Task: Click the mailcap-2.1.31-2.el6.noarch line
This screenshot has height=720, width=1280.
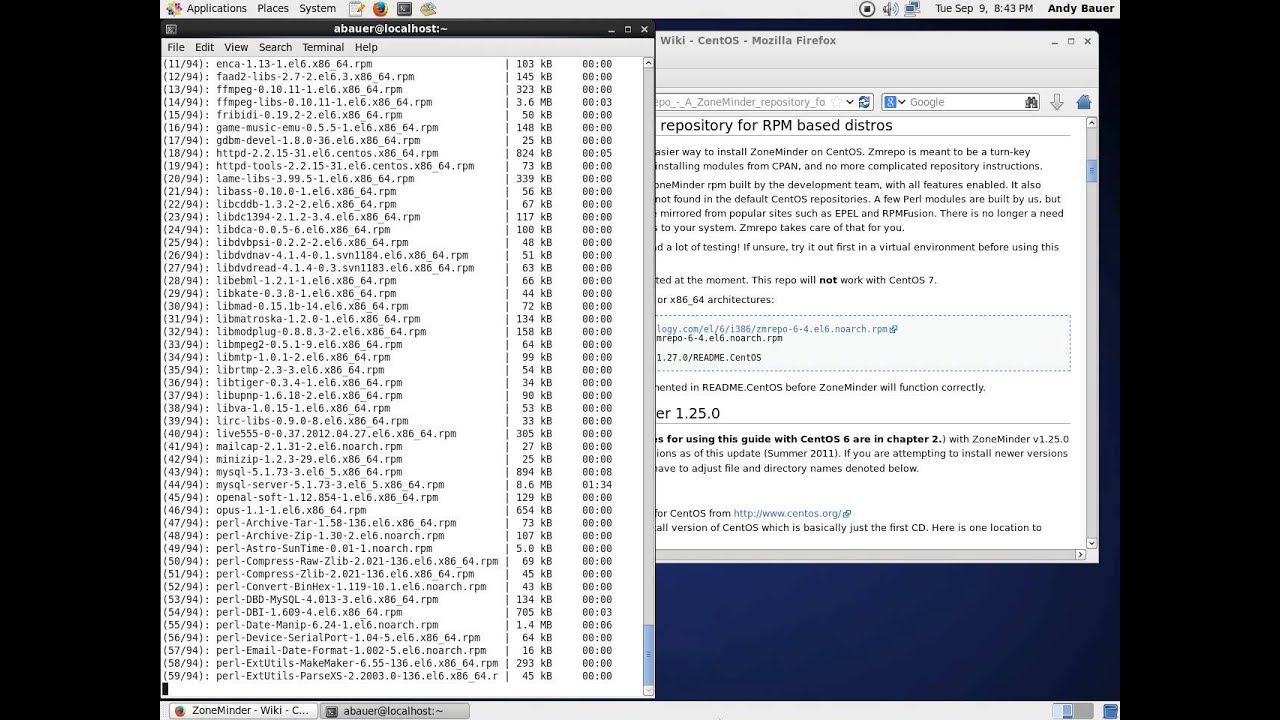Action: click(x=388, y=447)
